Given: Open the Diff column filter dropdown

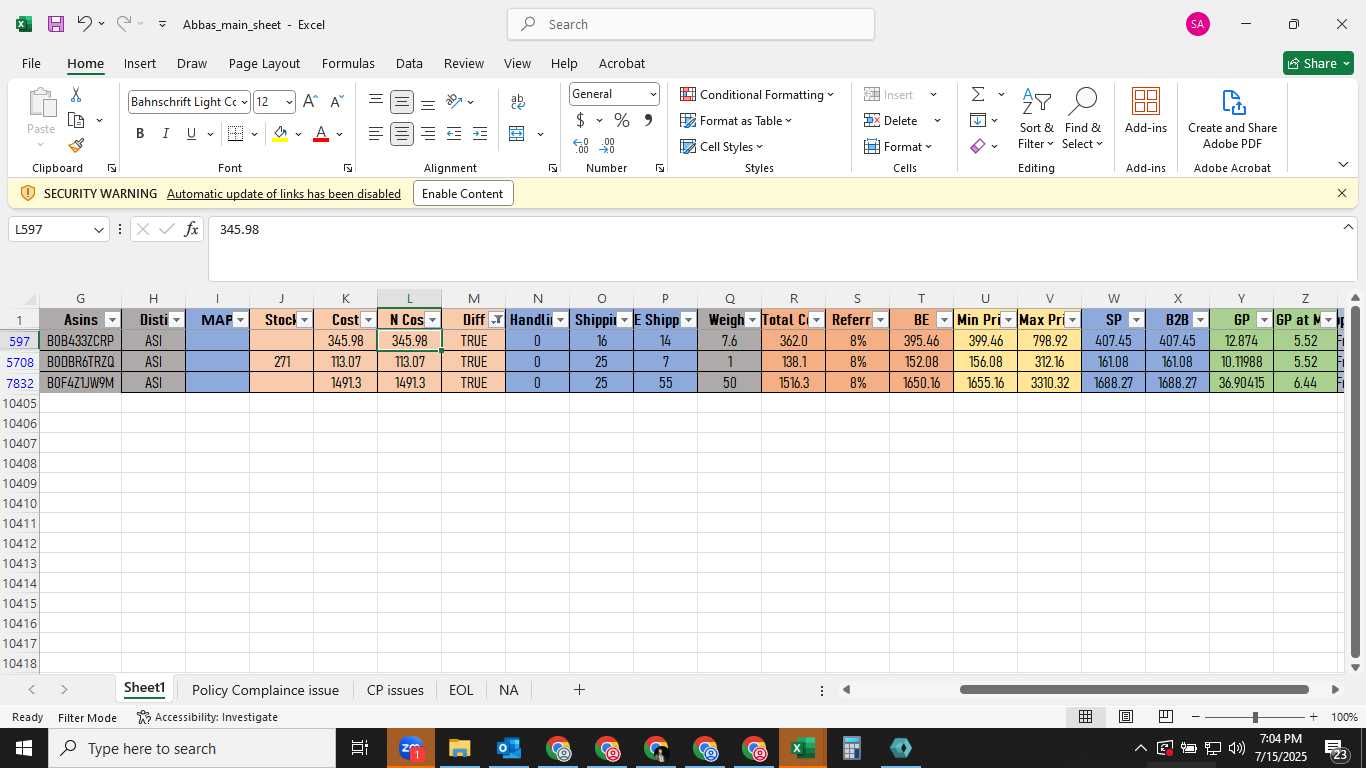Looking at the screenshot, I should pos(497,320).
